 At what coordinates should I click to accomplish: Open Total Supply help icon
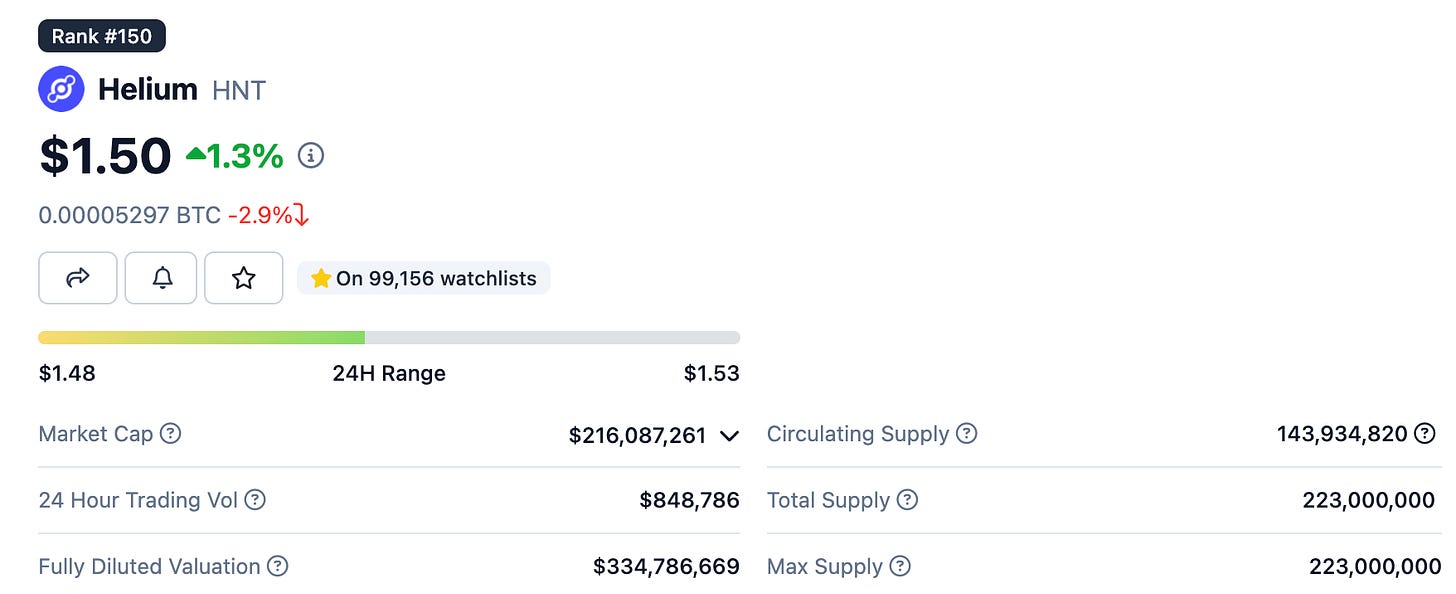[907, 500]
